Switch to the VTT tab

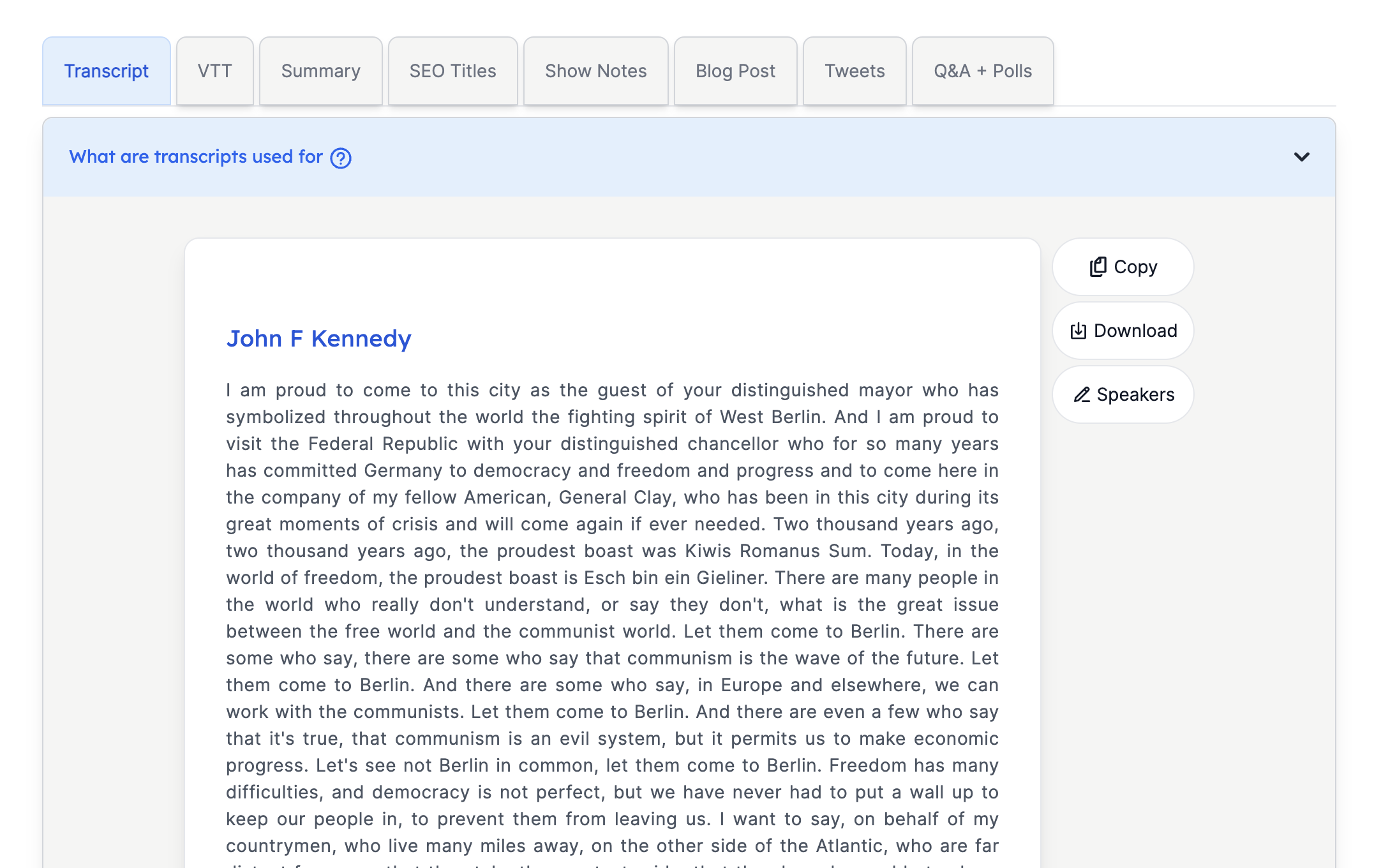pyautogui.click(x=215, y=71)
